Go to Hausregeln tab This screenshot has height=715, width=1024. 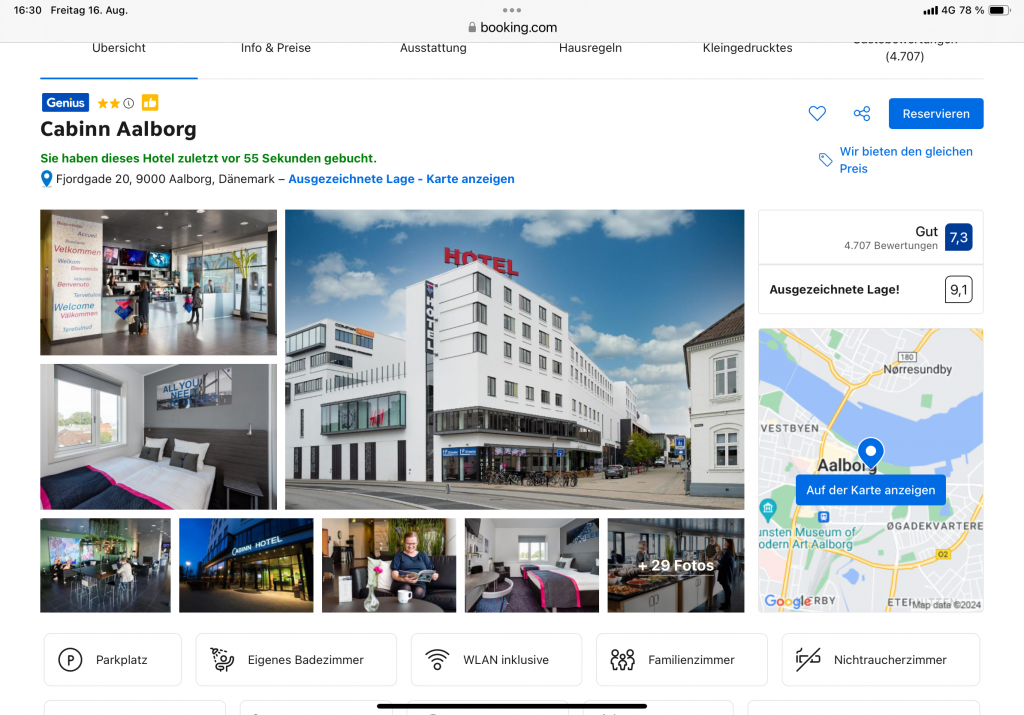[590, 48]
